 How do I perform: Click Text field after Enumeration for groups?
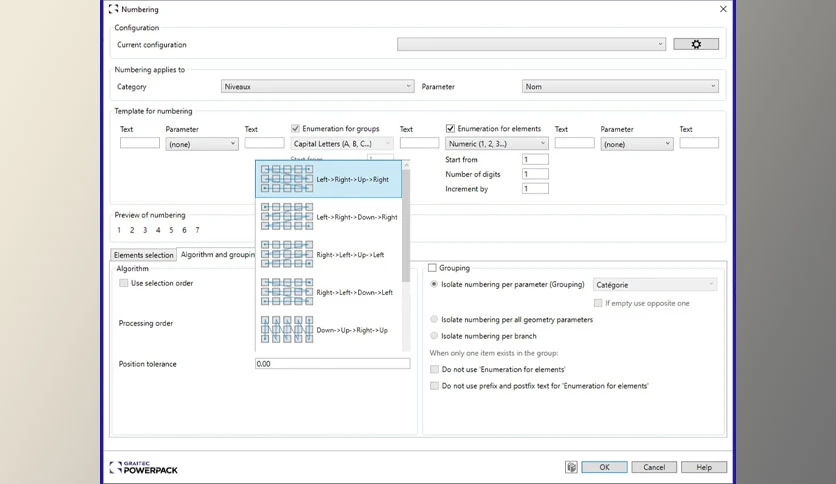[420, 143]
